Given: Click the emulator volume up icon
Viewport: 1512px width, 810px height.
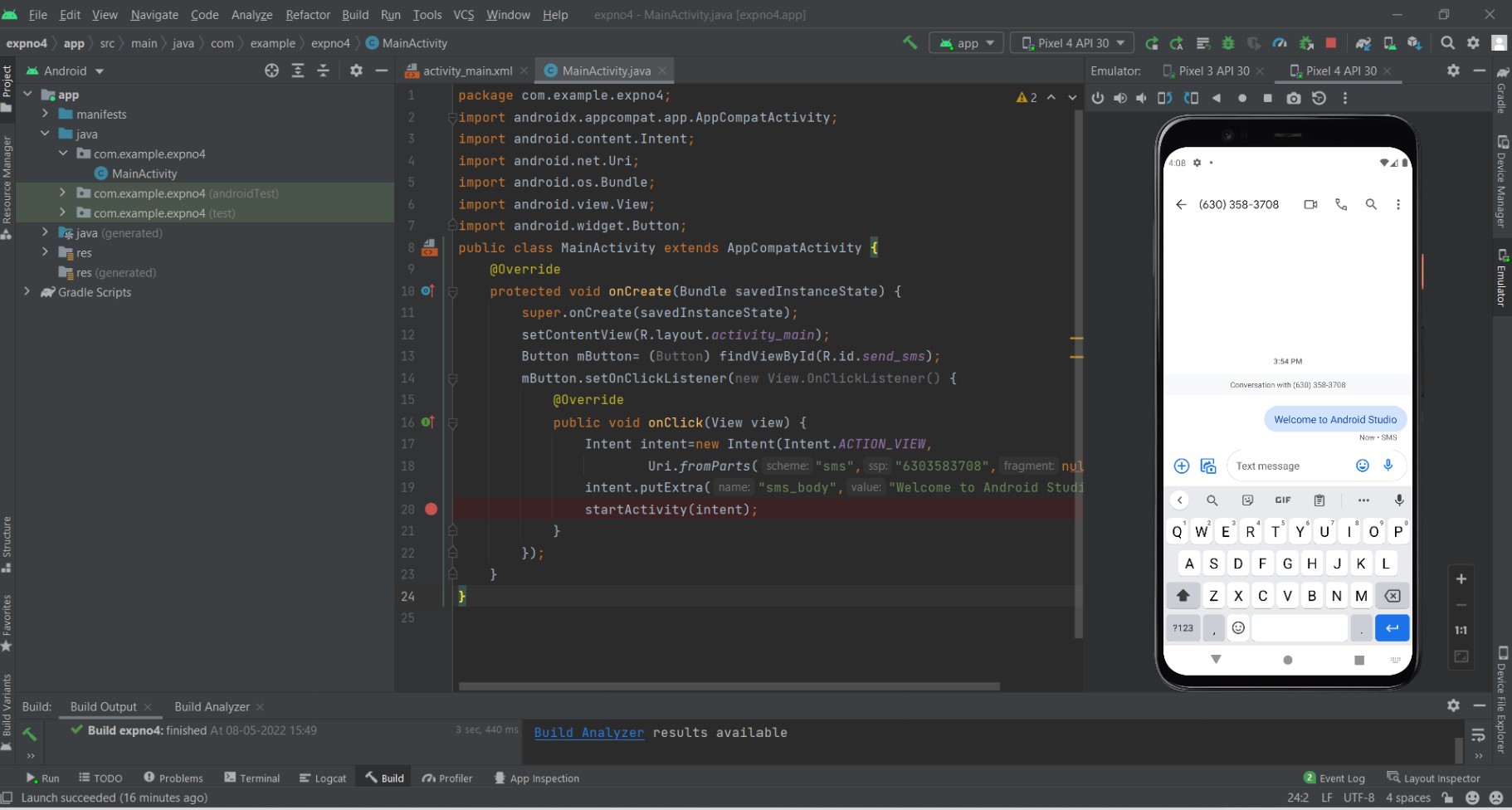Looking at the screenshot, I should coord(1120,98).
